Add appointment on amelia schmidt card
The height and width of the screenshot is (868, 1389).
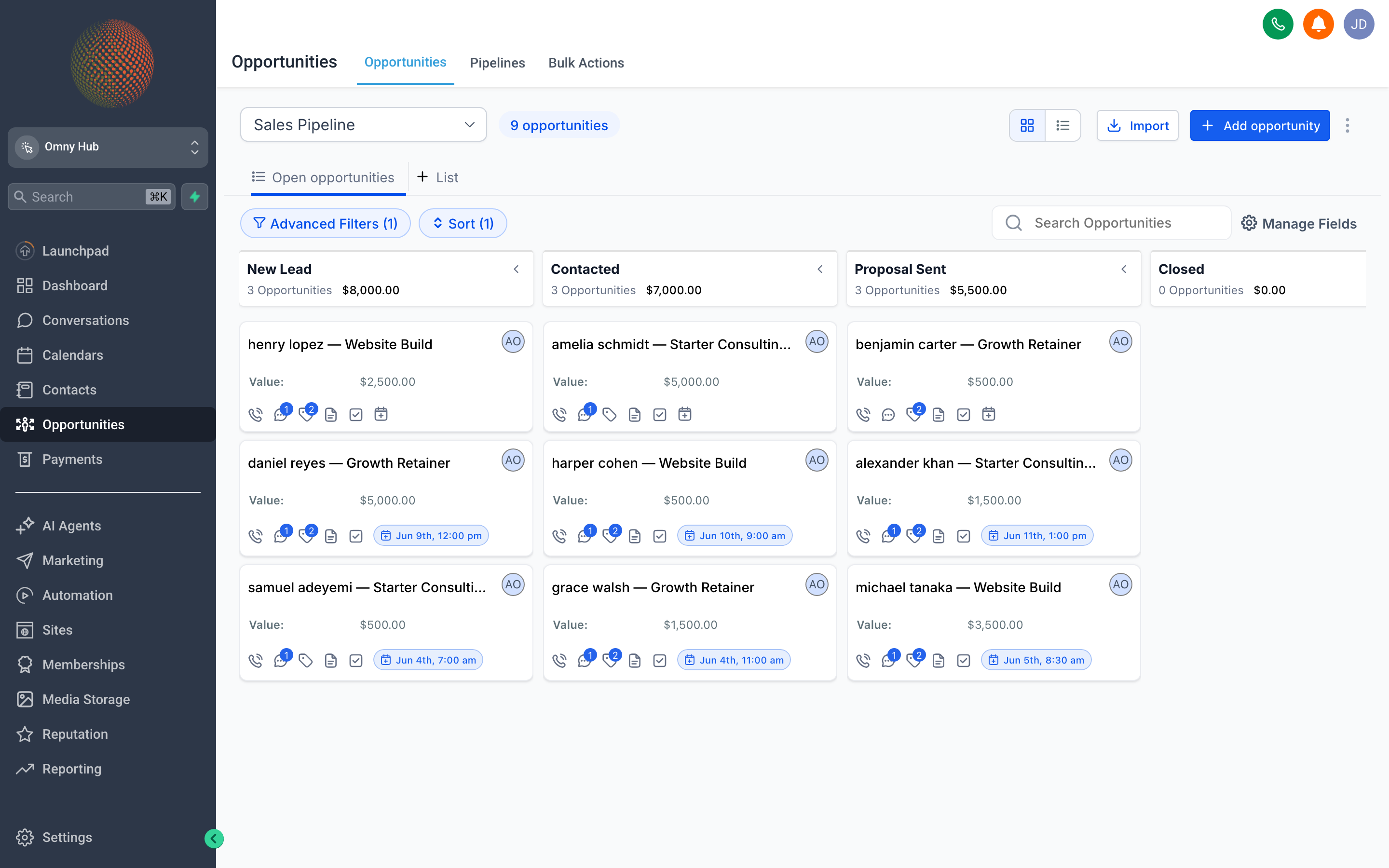(x=685, y=414)
